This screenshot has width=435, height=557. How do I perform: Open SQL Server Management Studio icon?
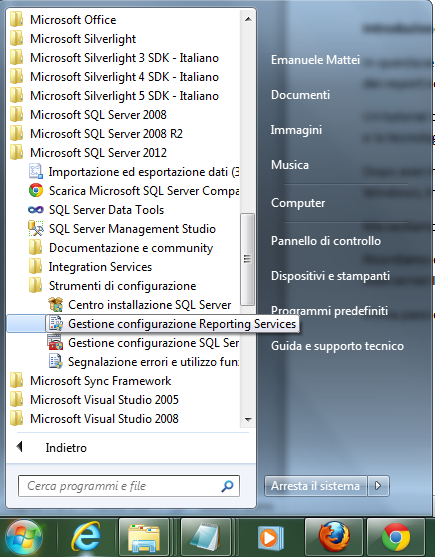36,228
